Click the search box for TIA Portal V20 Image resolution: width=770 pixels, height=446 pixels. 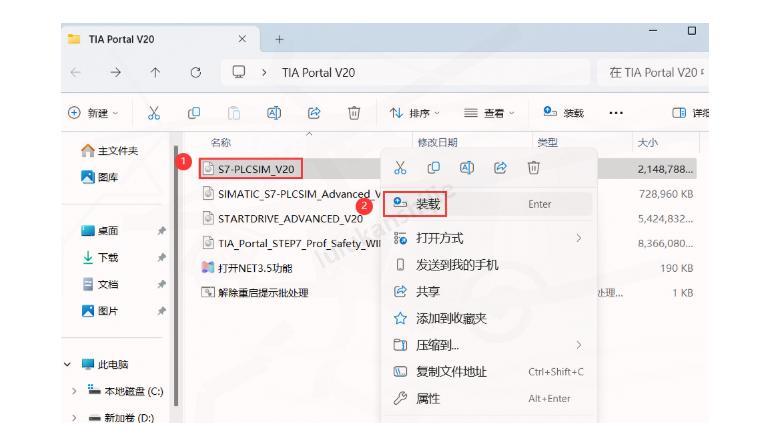pyautogui.click(x=653, y=73)
